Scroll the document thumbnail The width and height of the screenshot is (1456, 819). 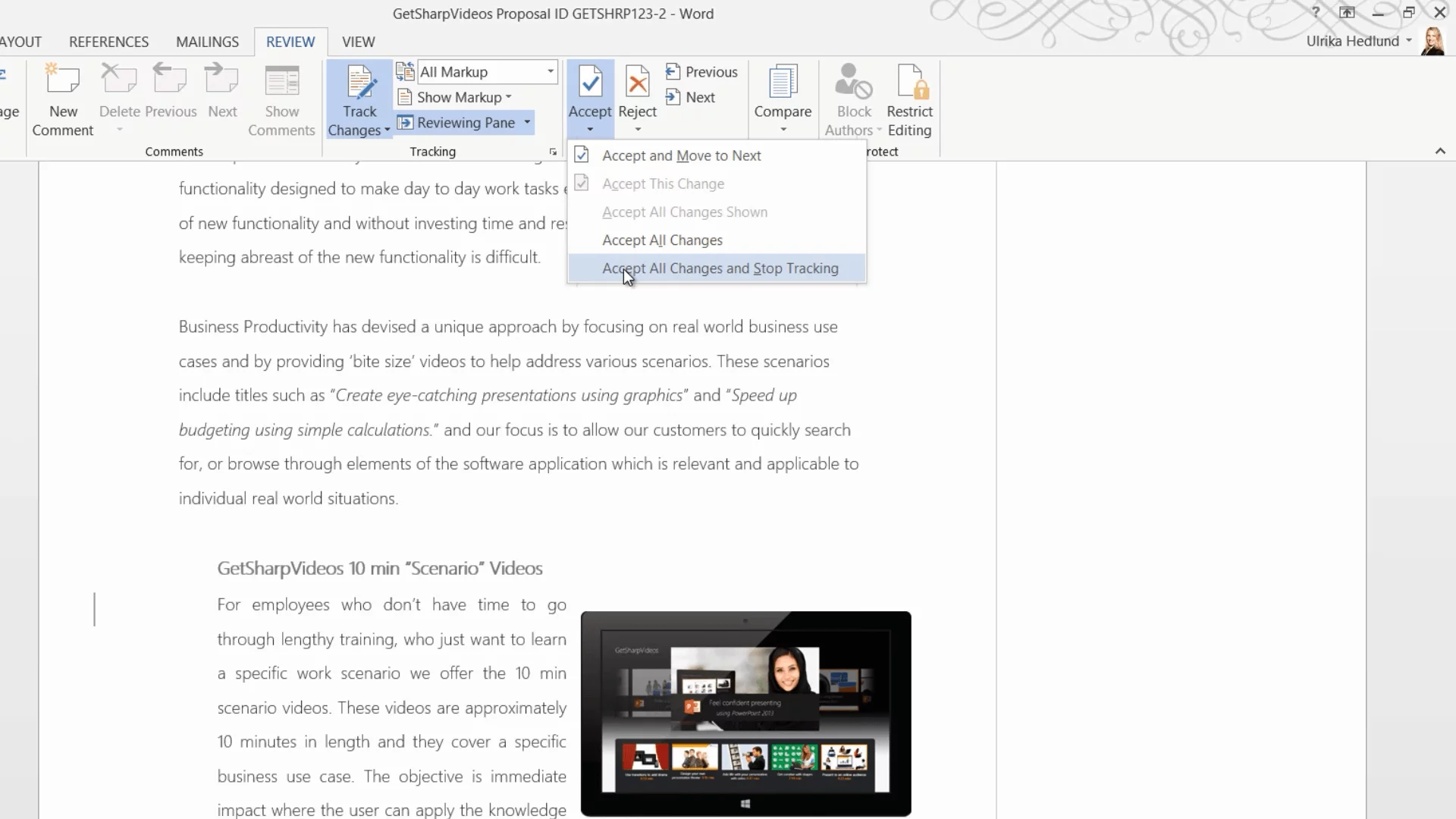click(1448, 490)
